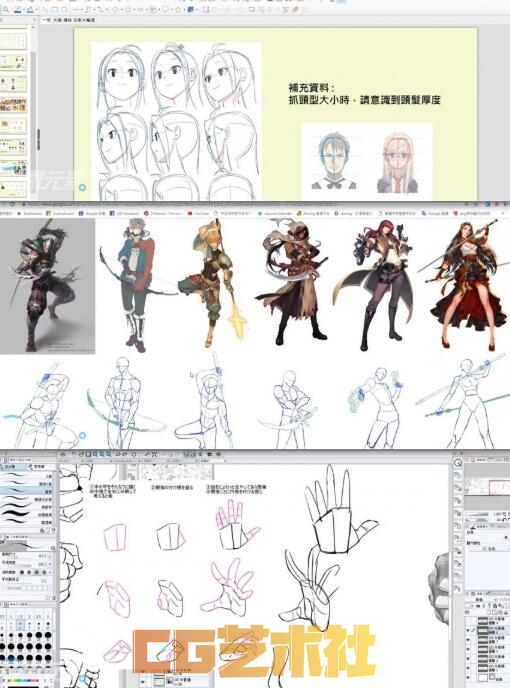510x688 pixels.
Task: Select the Rectangle tool in presentation toolbar
Action: (x=54, y=10)
